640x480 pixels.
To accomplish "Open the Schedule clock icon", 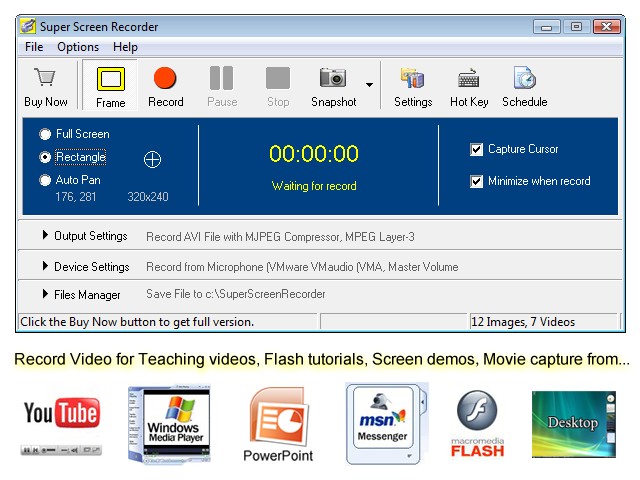I will pos(525,77).
